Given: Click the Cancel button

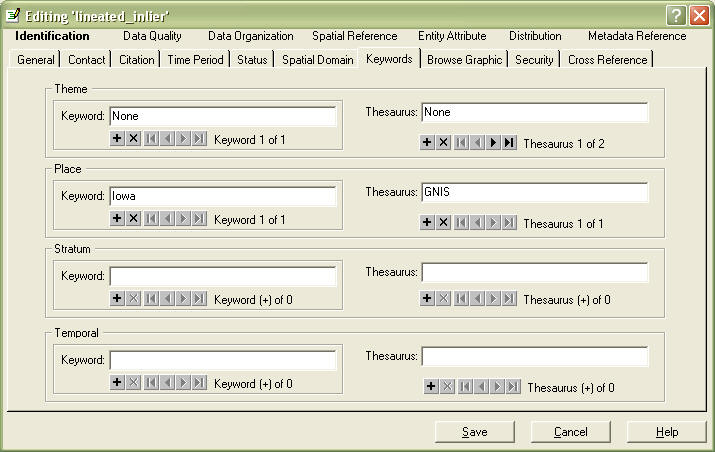Looking at the screenshot, I should pos(571,432).
